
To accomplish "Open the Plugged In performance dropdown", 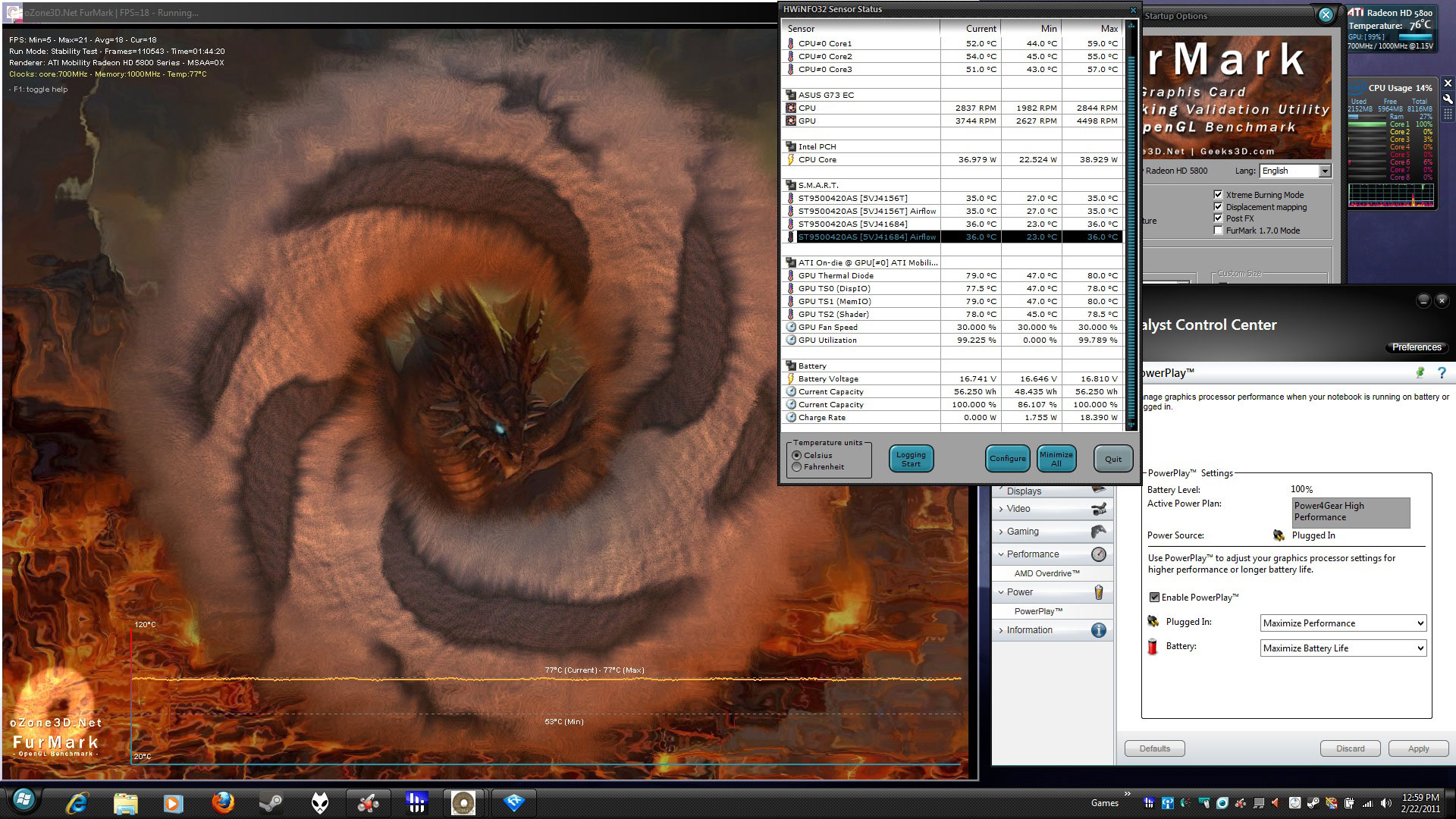I will click(x=1342, y=623).
